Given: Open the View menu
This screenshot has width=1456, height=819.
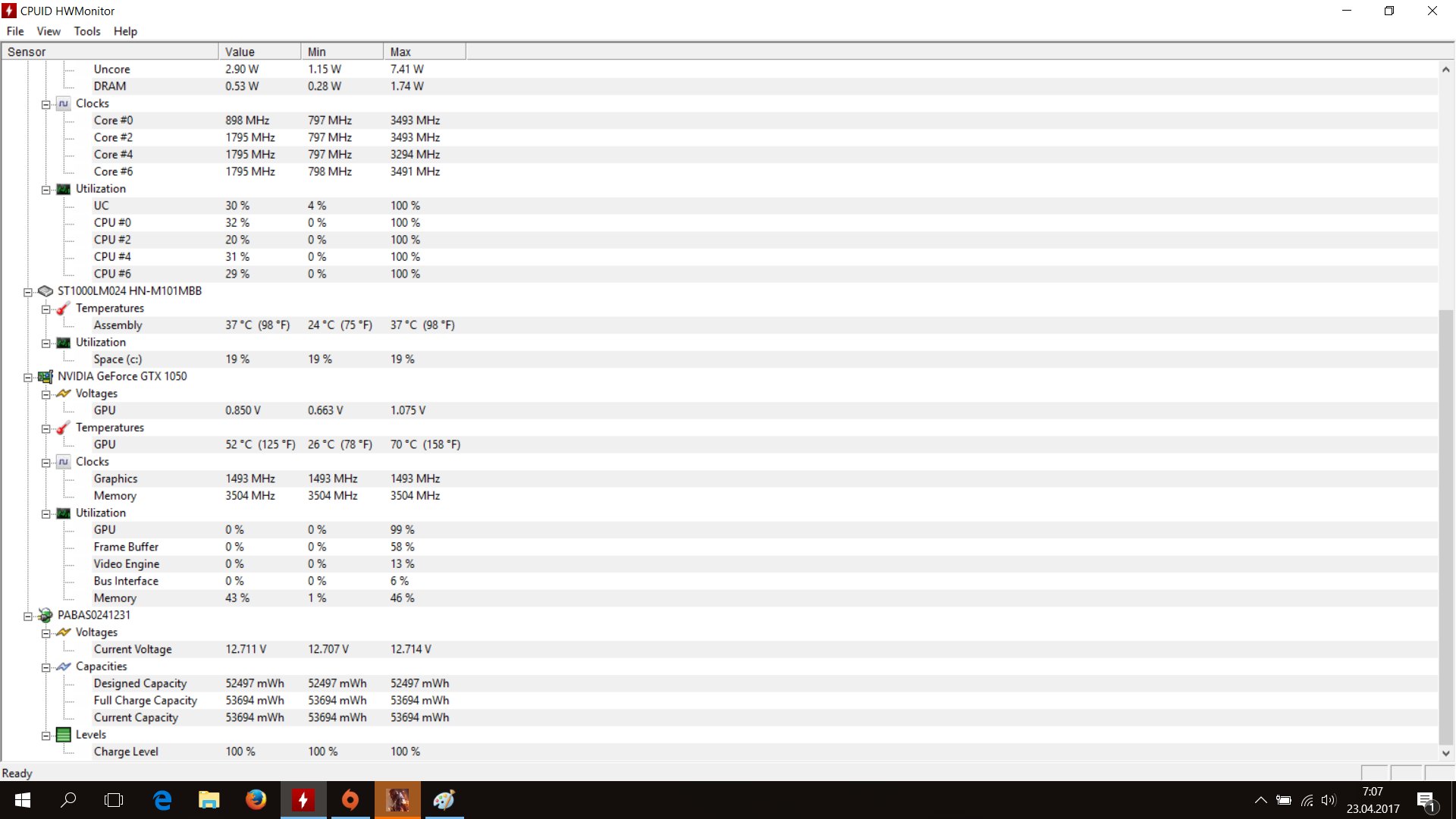Looking at the screenshot, I should [x=49, y=31].
